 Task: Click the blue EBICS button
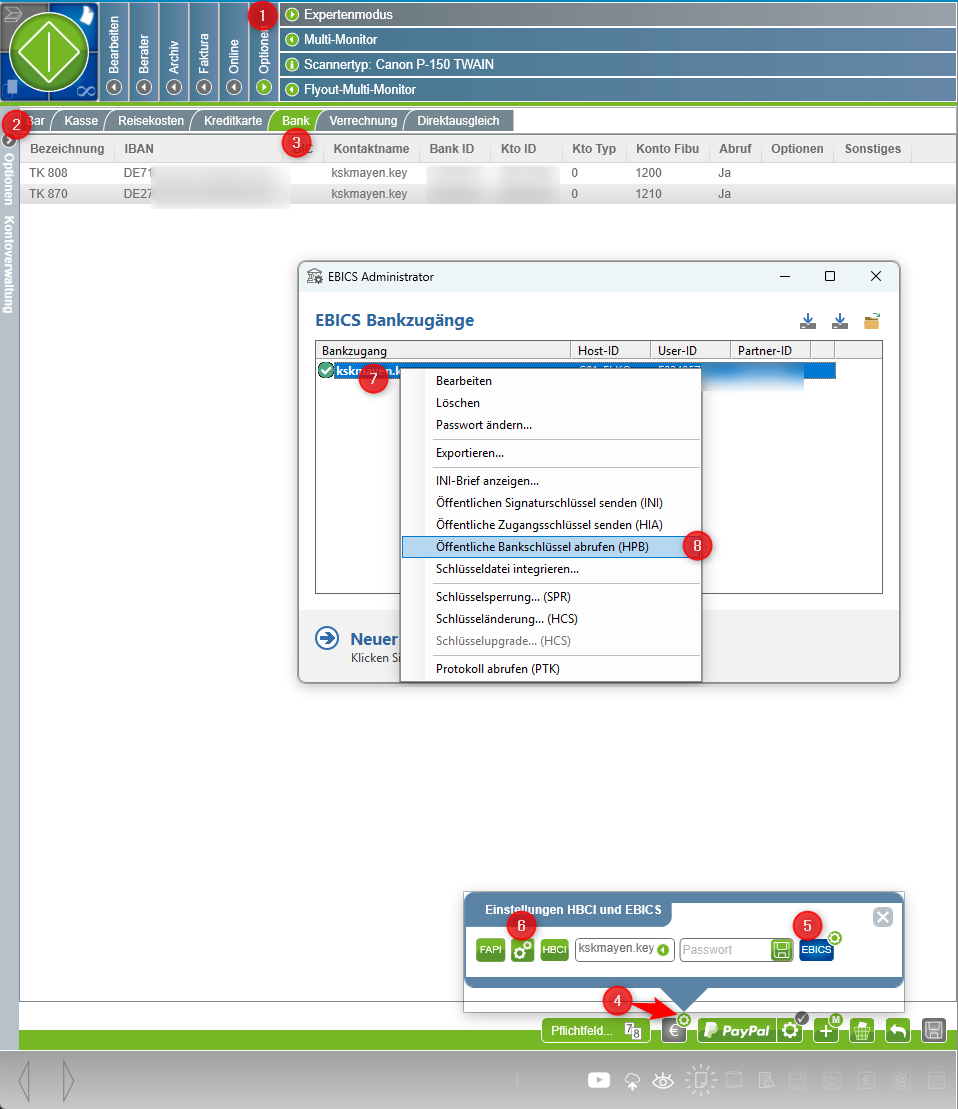point(816,950)
